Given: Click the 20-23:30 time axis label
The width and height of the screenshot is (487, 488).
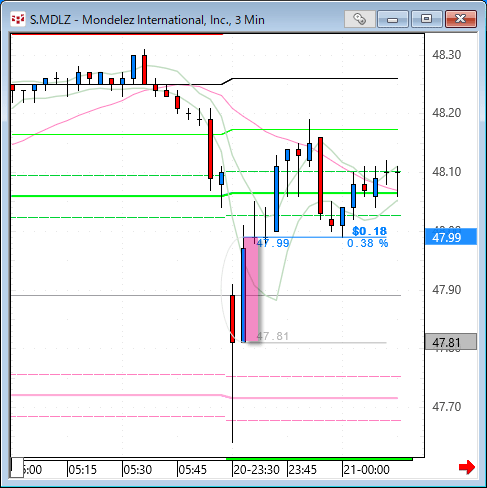Looking at the screenshot, I should (256, 470).
